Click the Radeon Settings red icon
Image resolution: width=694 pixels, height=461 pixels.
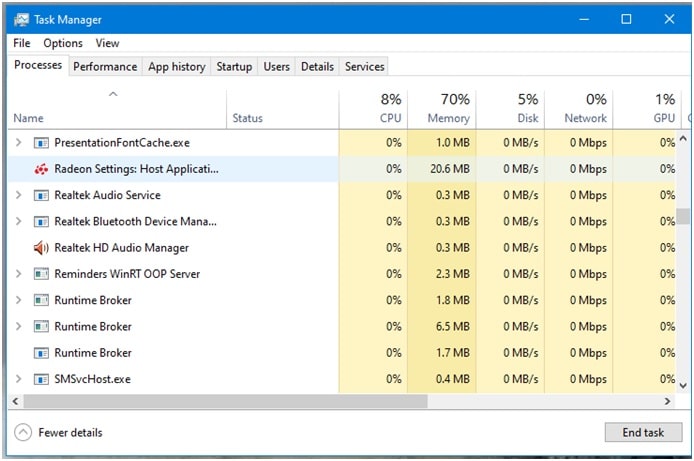click(41, 169)
